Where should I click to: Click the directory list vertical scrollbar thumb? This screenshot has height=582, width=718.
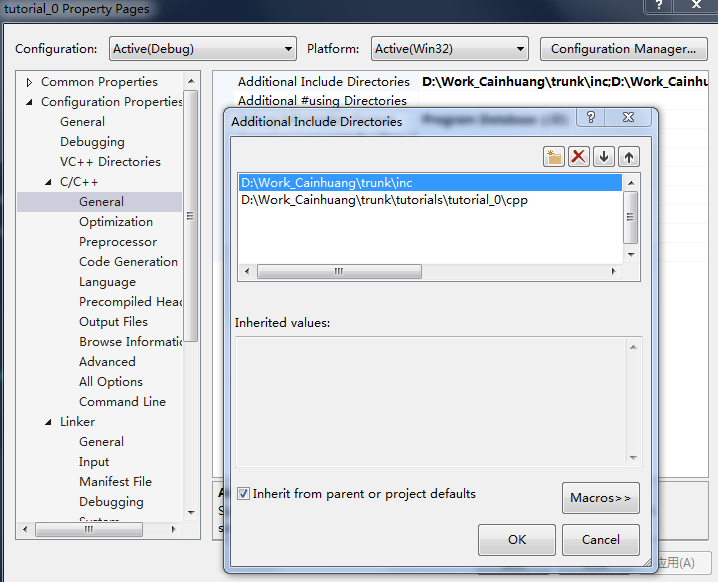click(631, 218)
